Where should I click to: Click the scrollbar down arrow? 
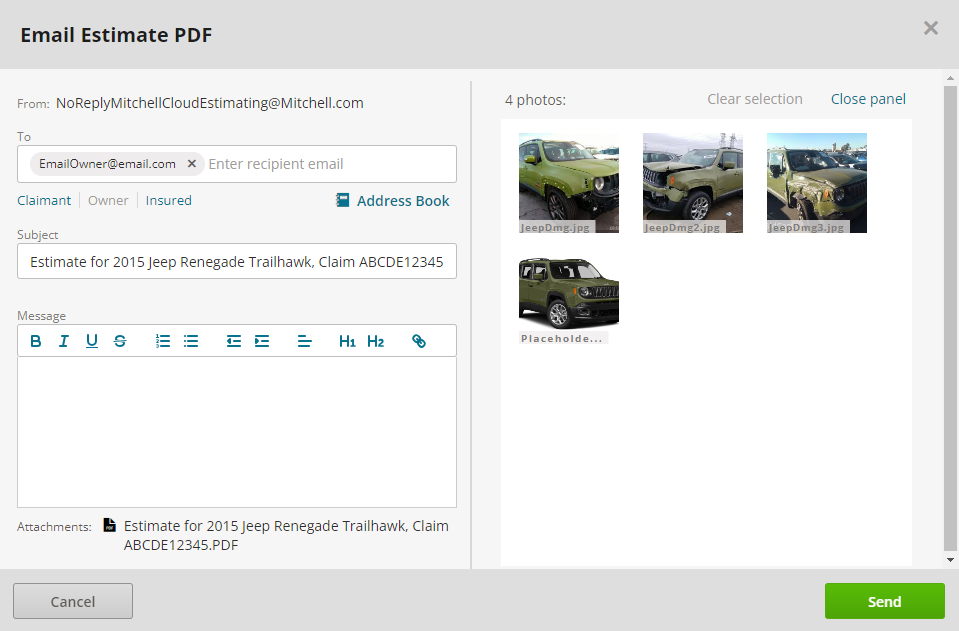[x=950, y=559]
